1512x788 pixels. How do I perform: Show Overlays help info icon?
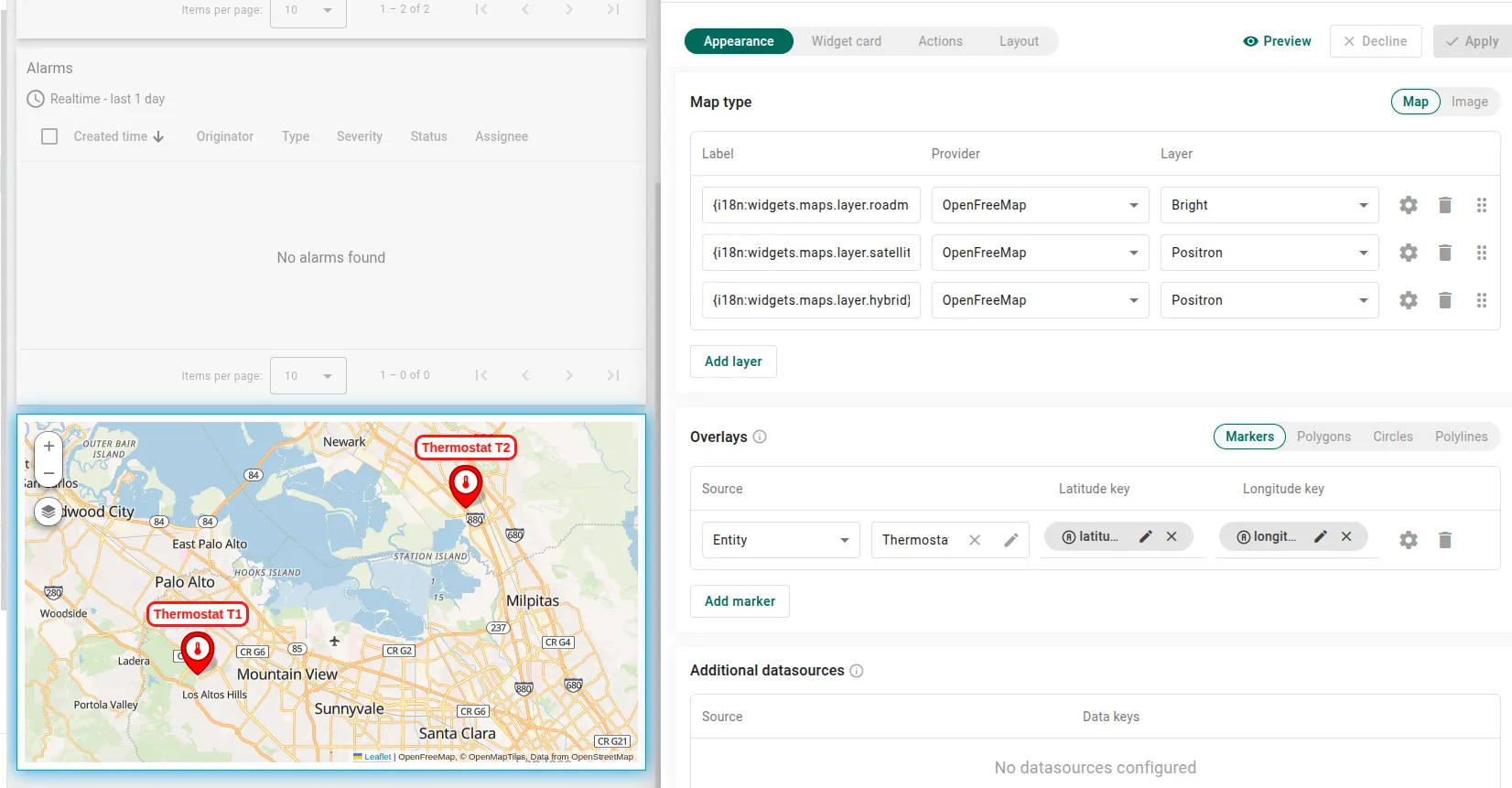click(760, 437)
